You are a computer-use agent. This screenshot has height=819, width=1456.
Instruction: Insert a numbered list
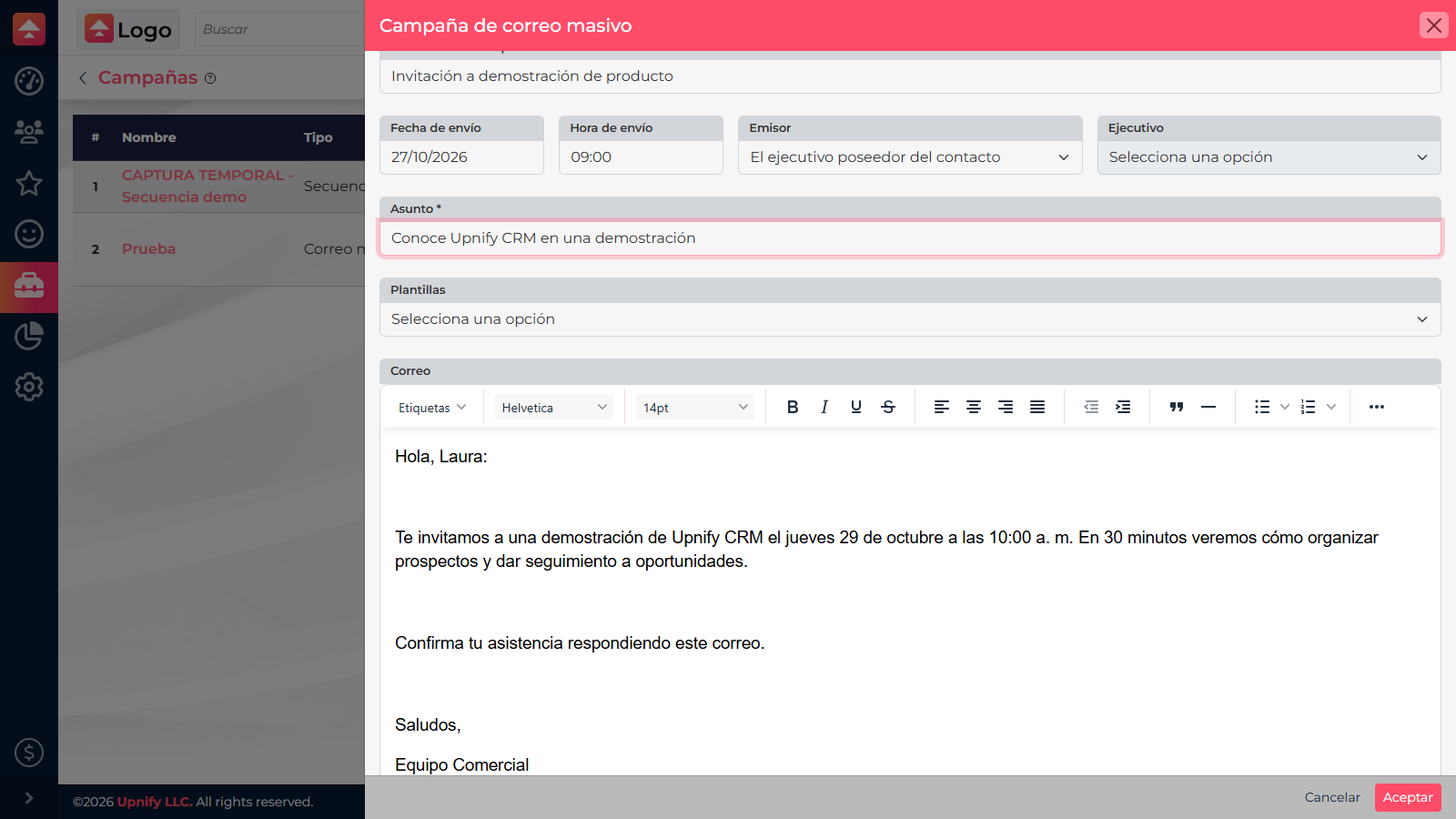1309,407
